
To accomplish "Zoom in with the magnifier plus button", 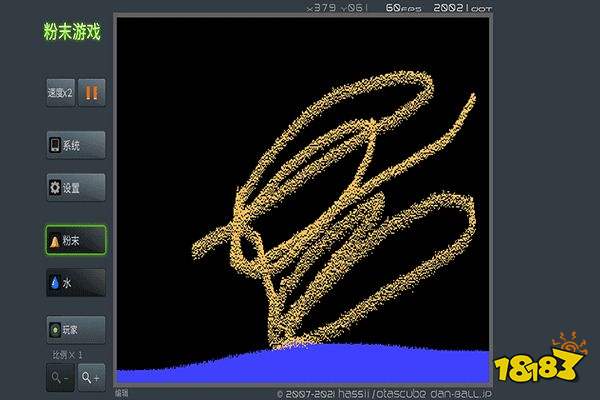I will tap(91, 377).
